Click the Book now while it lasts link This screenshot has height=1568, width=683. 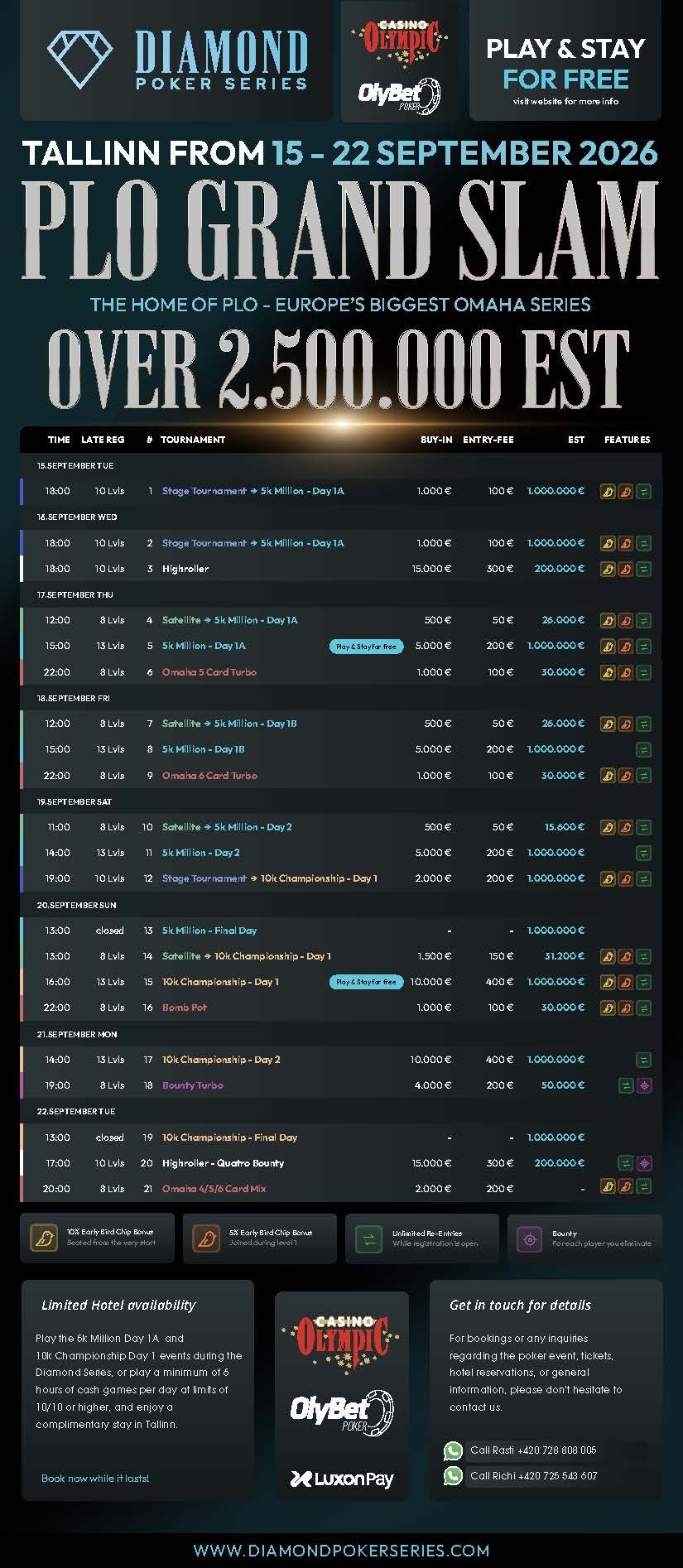[x=95, y=1478]
